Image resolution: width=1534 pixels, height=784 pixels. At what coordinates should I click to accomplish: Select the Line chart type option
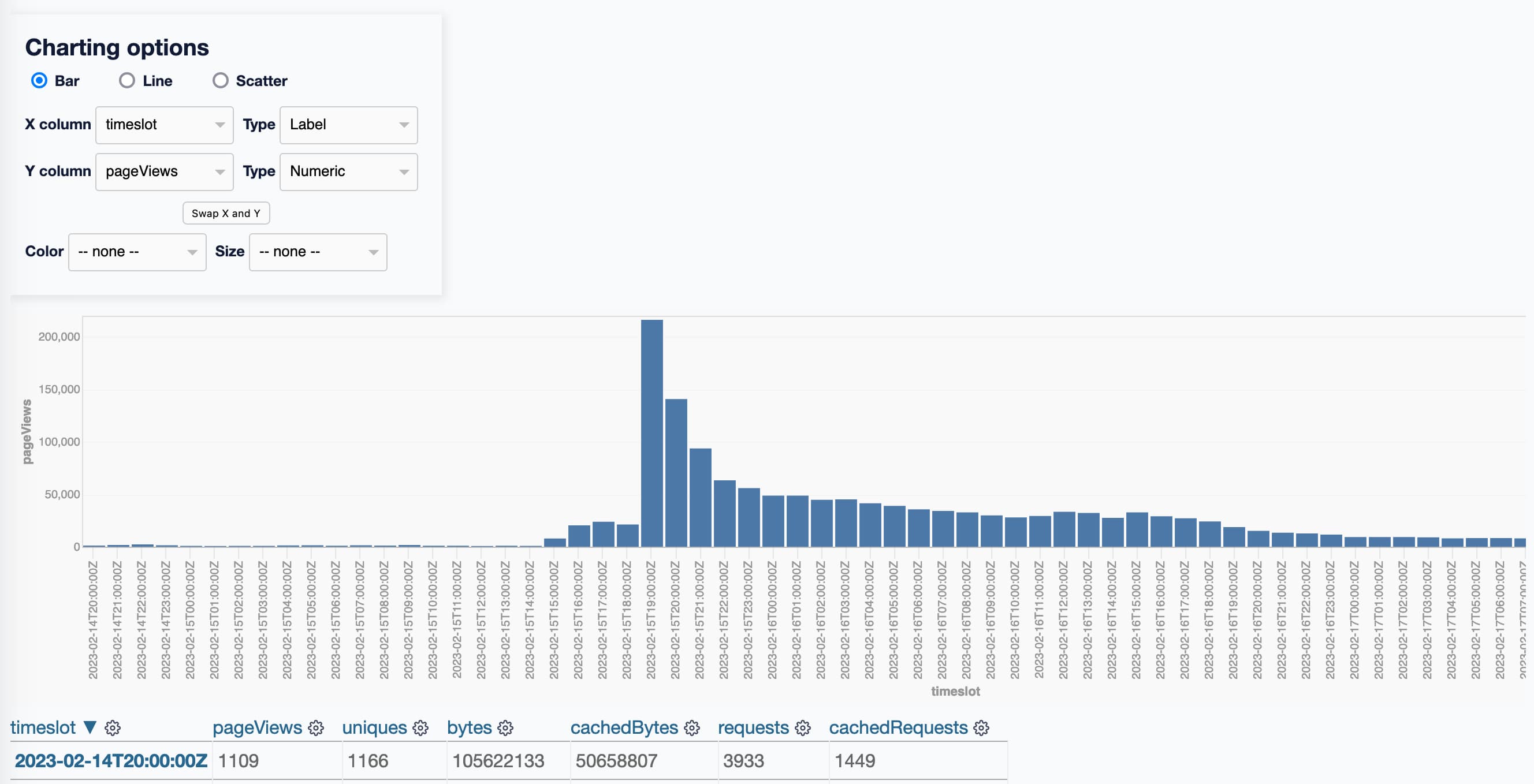coord(125,80)
